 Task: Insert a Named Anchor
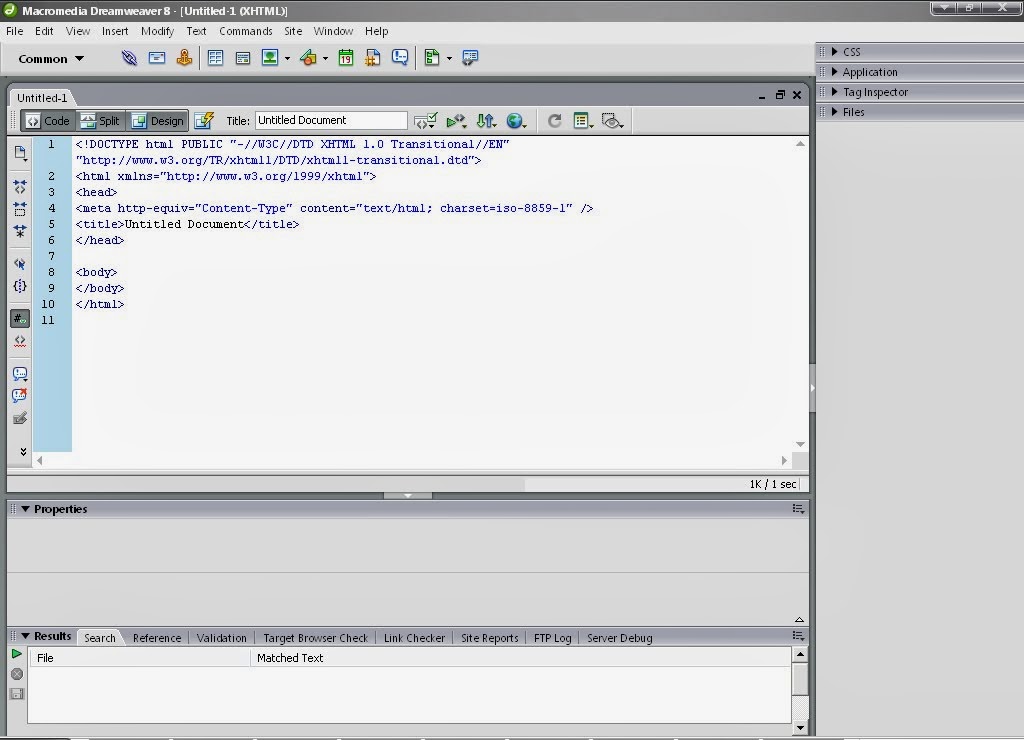(184, 58)
